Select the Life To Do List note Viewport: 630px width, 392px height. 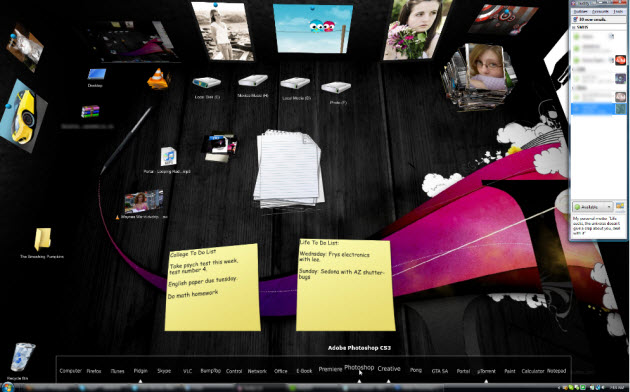click(x=345, y=285)
